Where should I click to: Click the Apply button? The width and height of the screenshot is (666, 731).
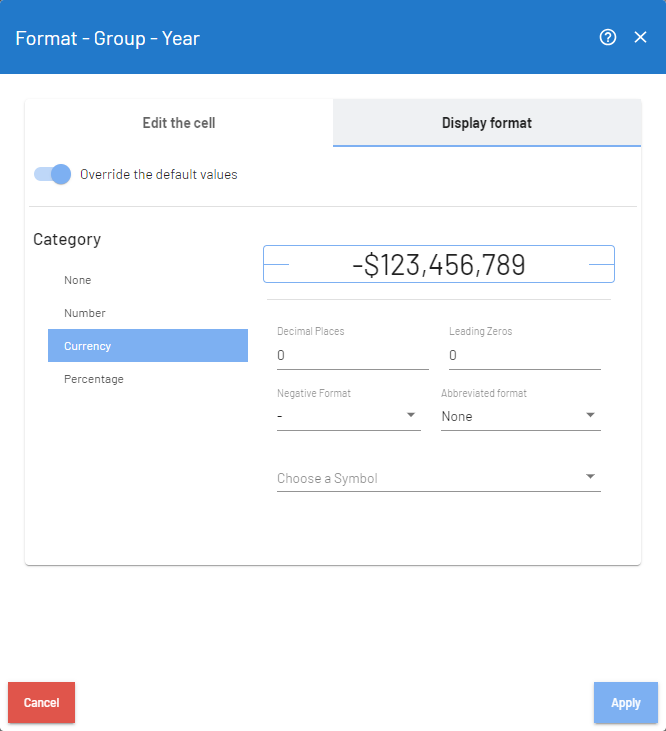(x=625, y=702)
